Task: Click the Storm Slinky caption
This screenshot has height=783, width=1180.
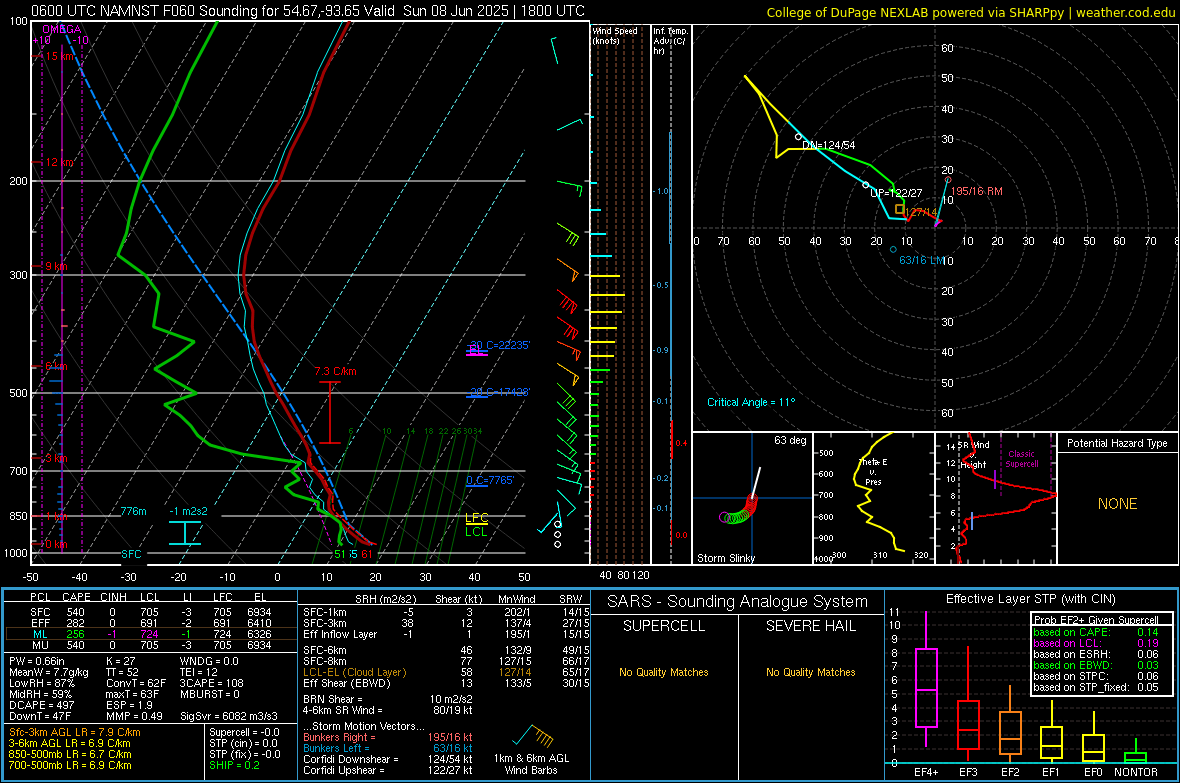Action: point(726,558)
